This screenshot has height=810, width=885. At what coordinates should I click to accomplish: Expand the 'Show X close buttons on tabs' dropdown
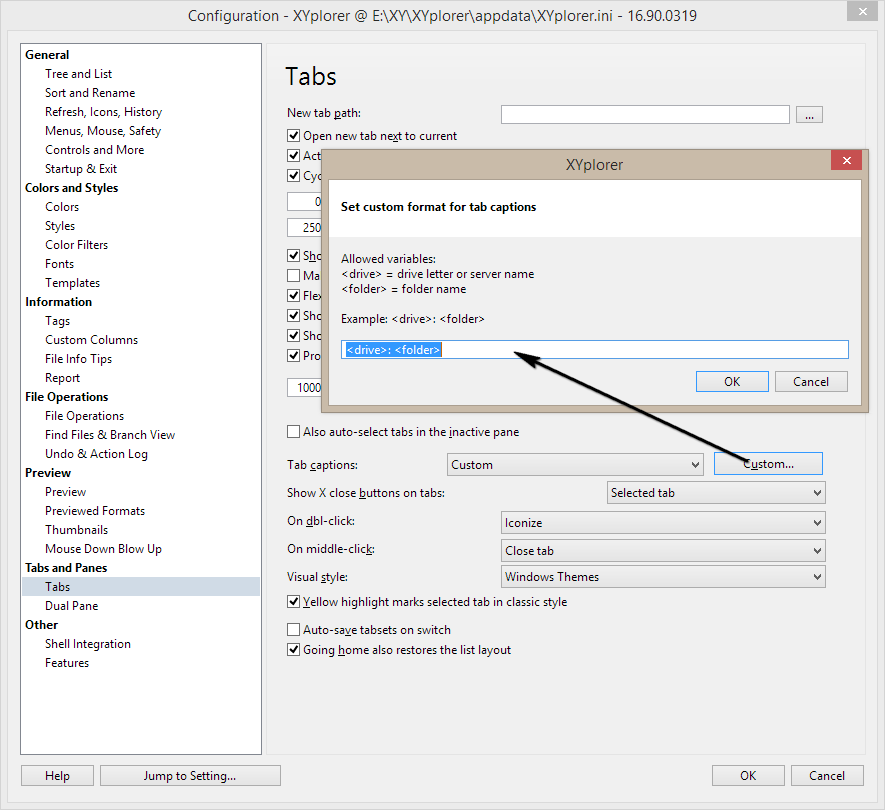(x=716, y=493)
